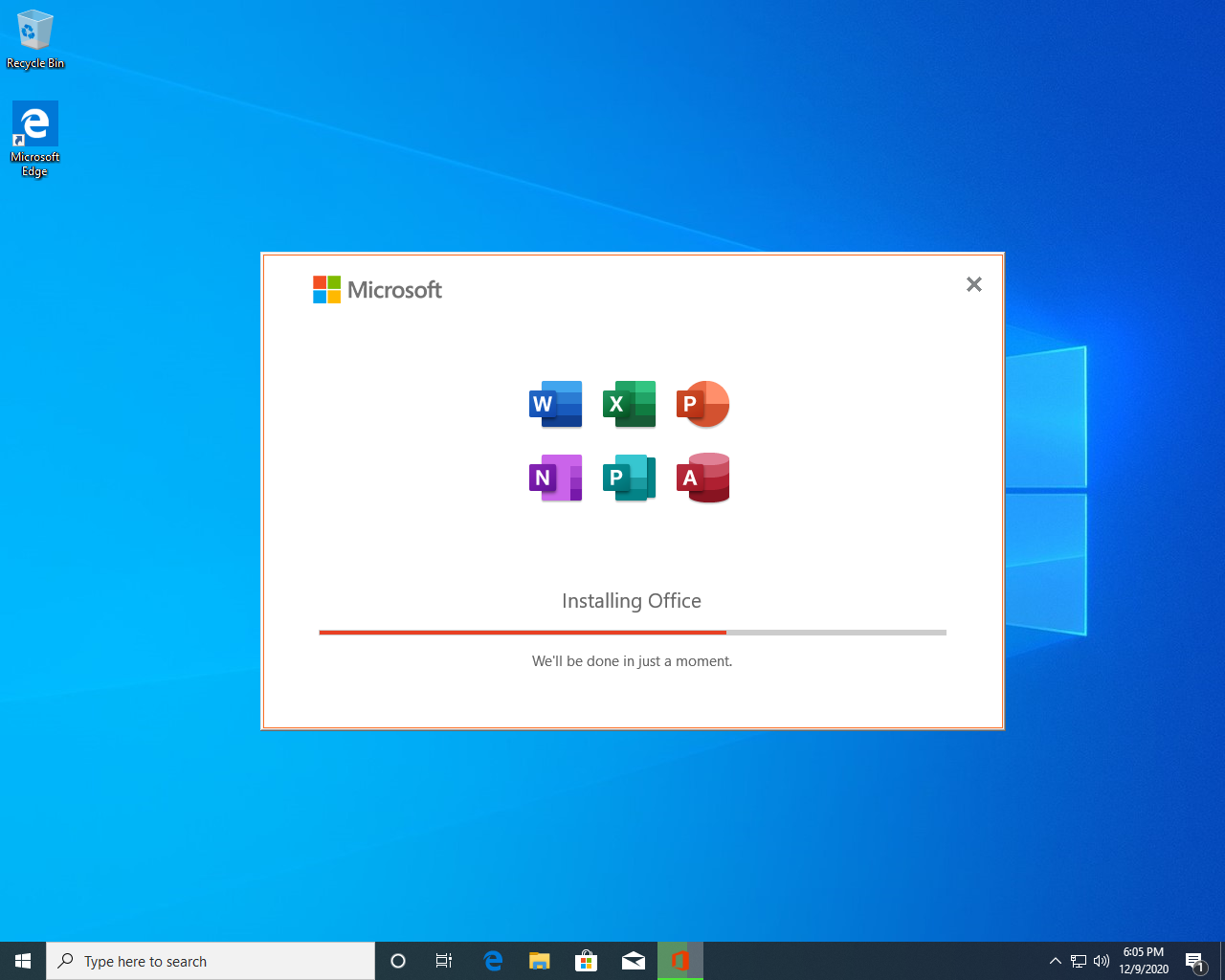Click the 'Installing Office' heading
This screenshot has height=980, width=1225.
coord(632,601)
